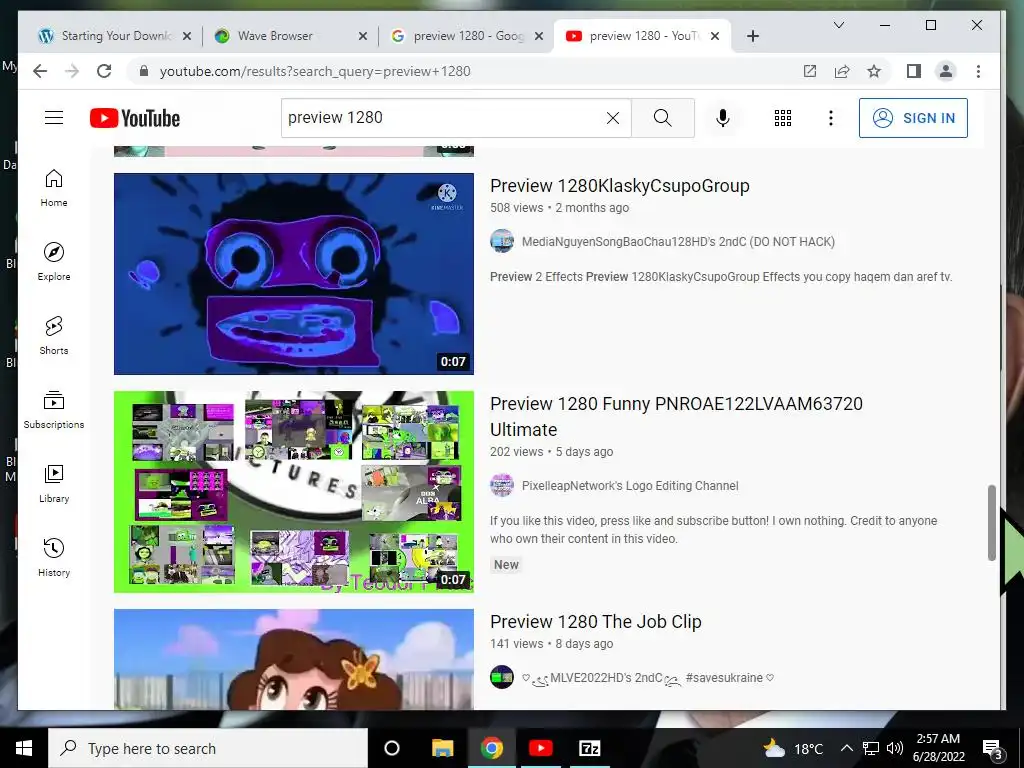Image resolution: width=1024 pixels, height=768 pixels.
Task: Open Chrome from the taskbar
Action: [x=492, y=748]
